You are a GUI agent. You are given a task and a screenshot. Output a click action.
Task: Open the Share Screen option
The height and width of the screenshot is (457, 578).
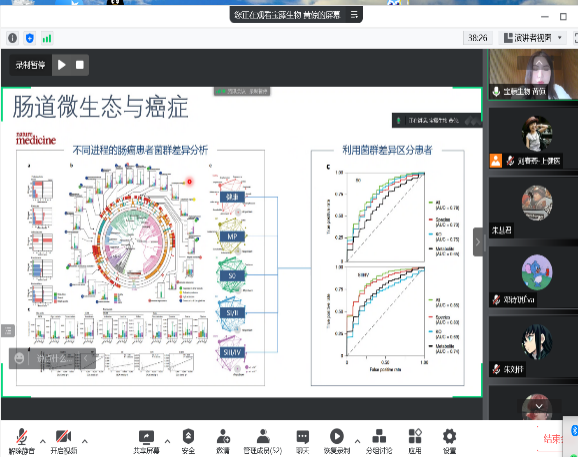pos(146,441)
